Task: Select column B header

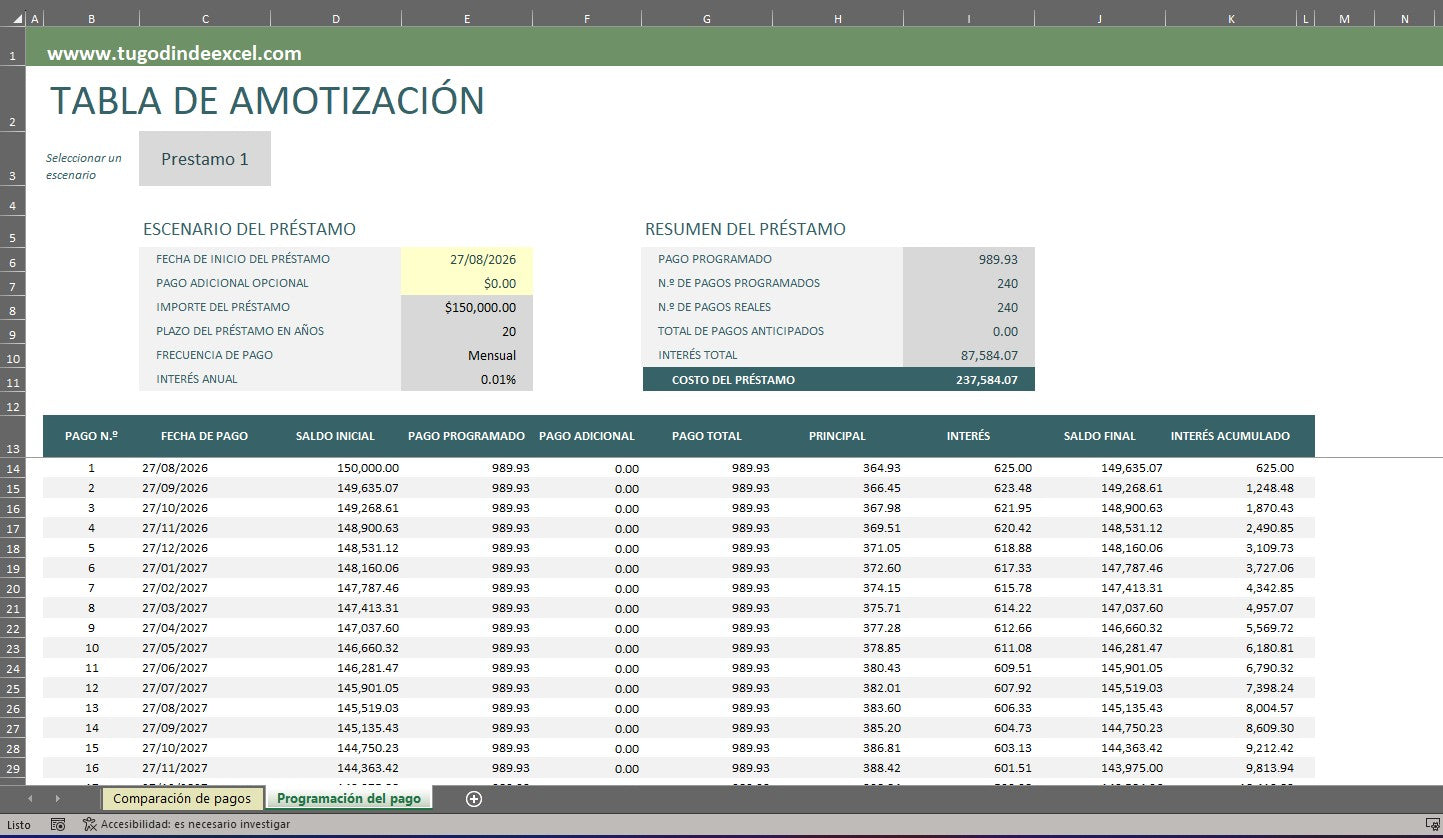Action: (x=92, y=18)
